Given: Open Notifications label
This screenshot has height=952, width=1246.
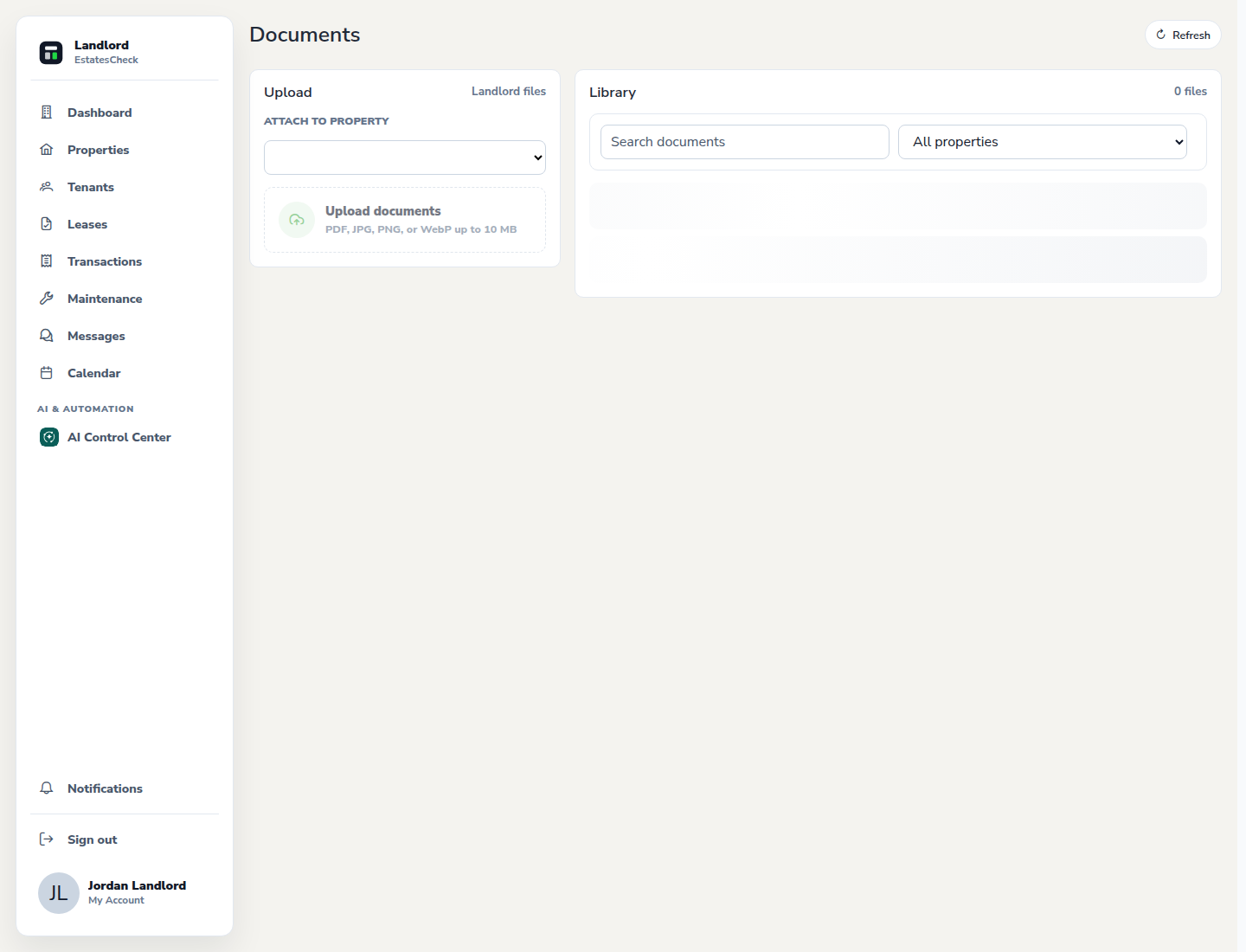Looking at the screenshot, I should (x=105, y=788).
